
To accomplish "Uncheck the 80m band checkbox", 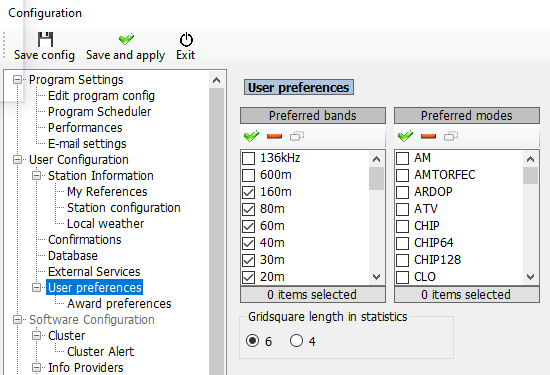I will pyautogui.click(x=249, y=209).
